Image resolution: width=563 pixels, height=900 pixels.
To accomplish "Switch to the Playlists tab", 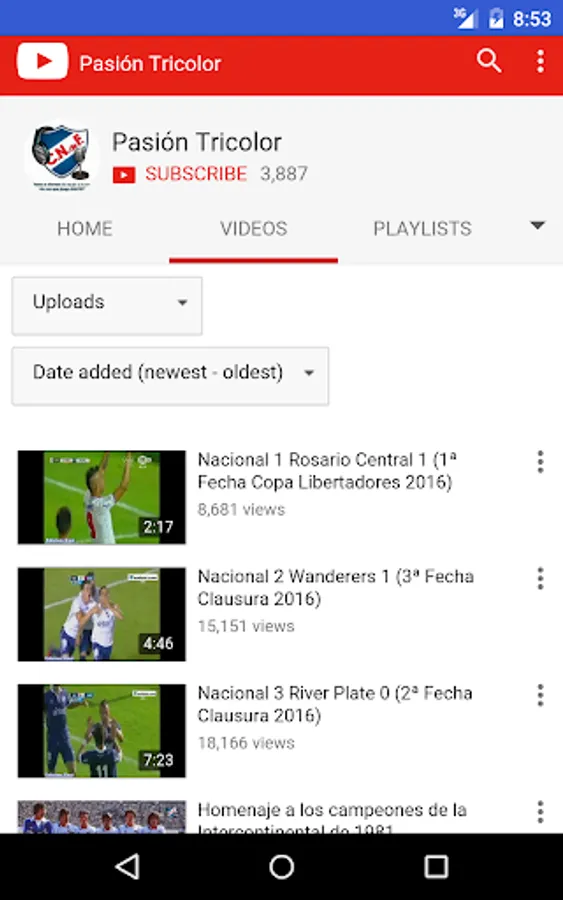I will [x=422, y=228].
